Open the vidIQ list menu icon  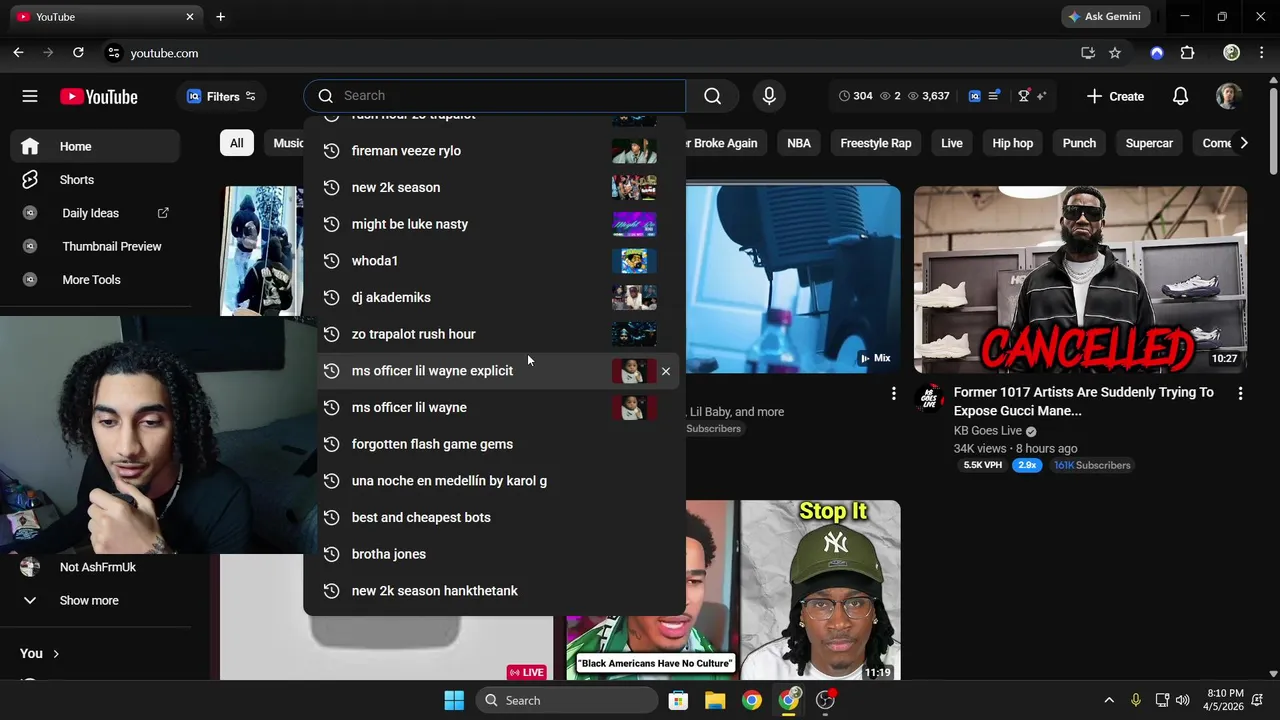pos(994,96)
